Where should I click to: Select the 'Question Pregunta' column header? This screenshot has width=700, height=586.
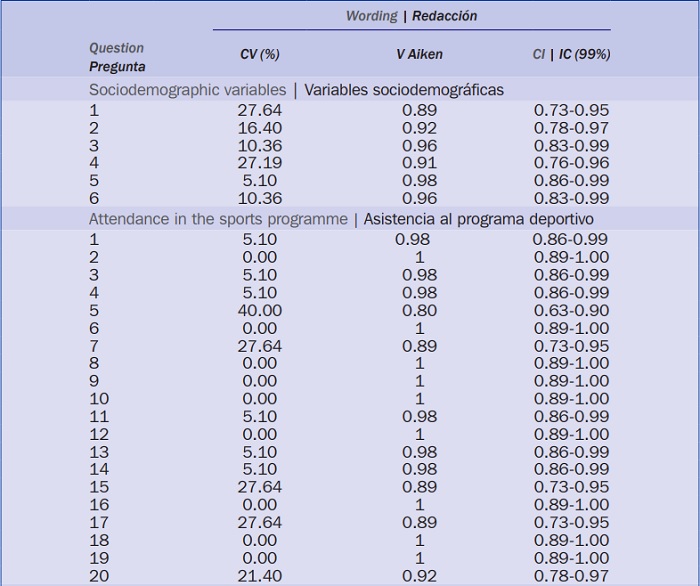(116, 57)
